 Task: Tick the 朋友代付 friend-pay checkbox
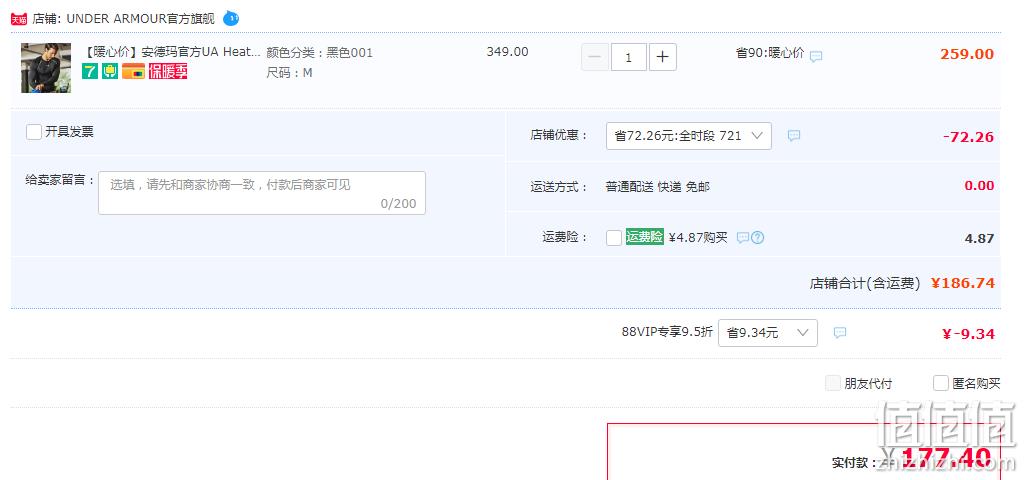click(833, 383)
